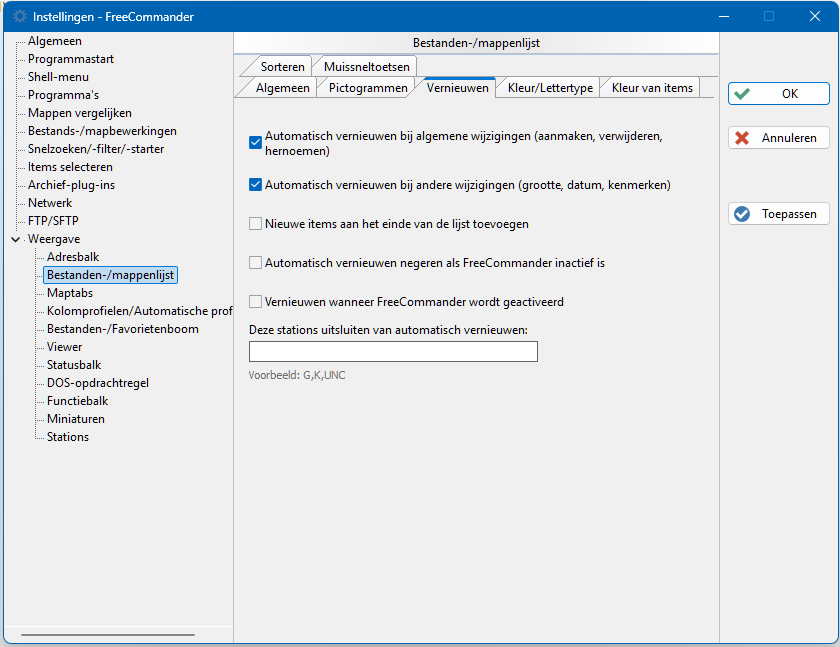Viewport: 840px width, 647px height.
Task: Open the Muissneltoetsen tab
Action: [366, 66]
